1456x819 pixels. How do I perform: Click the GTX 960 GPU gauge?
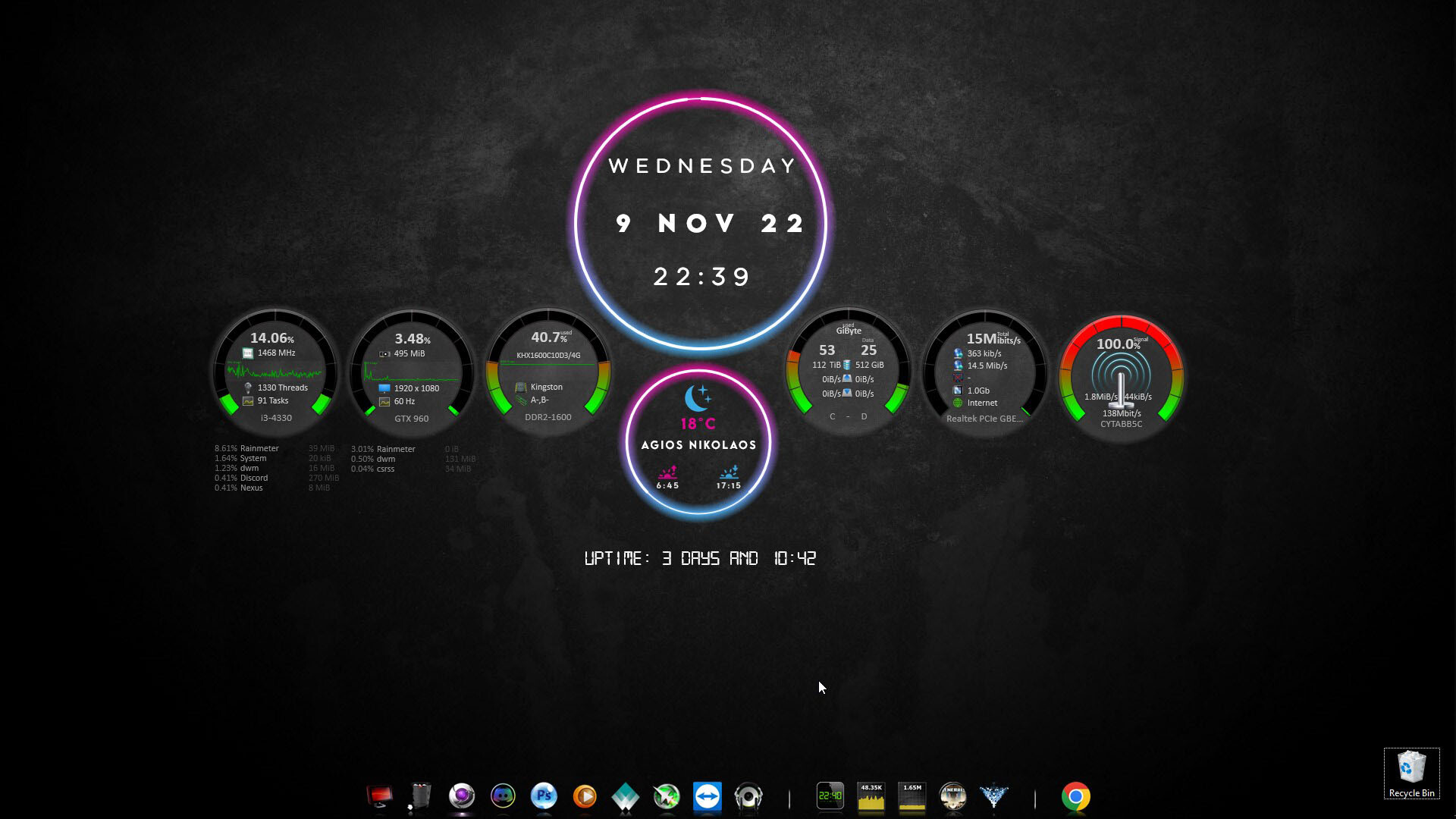pyautogui.click(x=412, y=372)
